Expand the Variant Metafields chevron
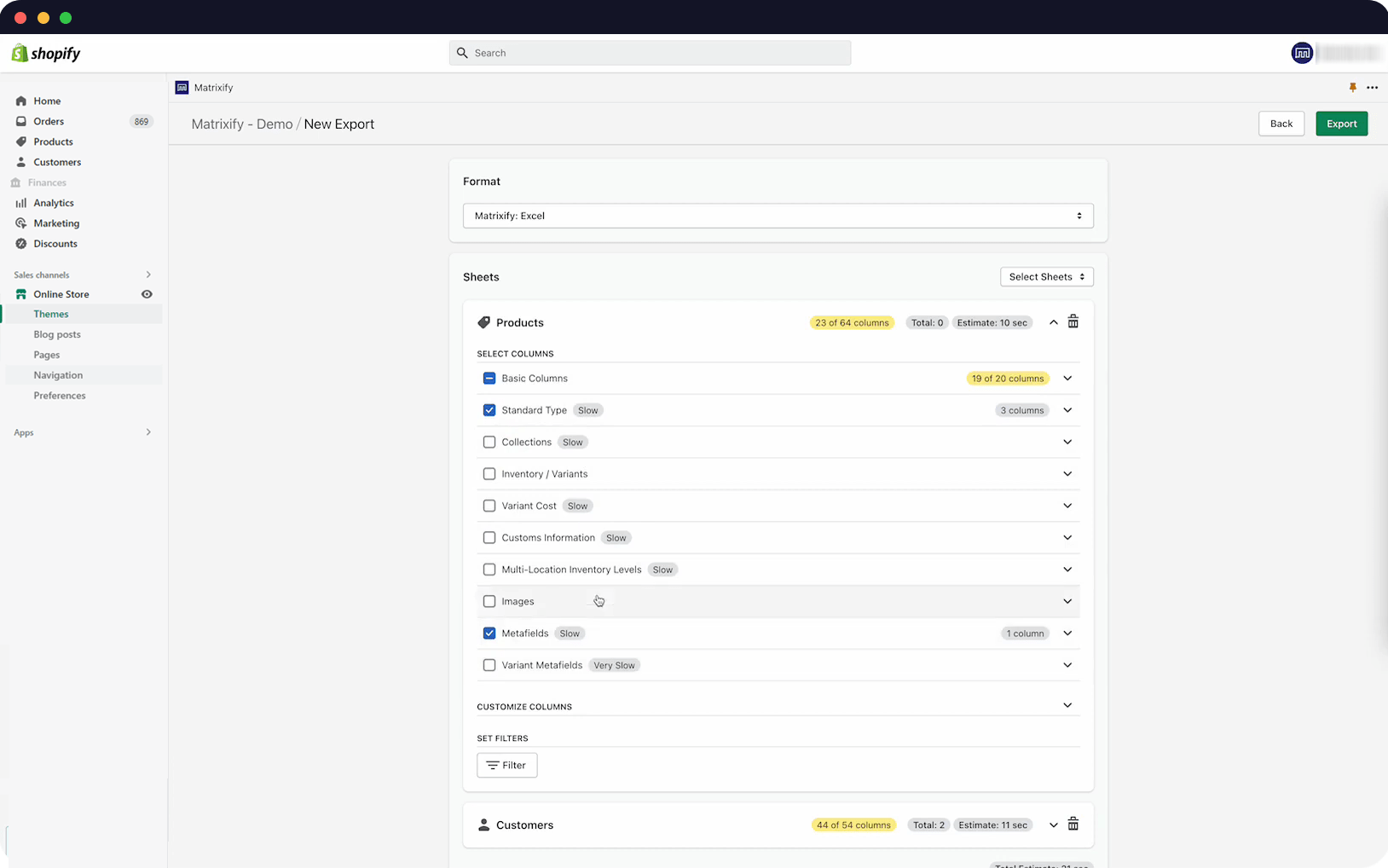 pos(1067,665)
